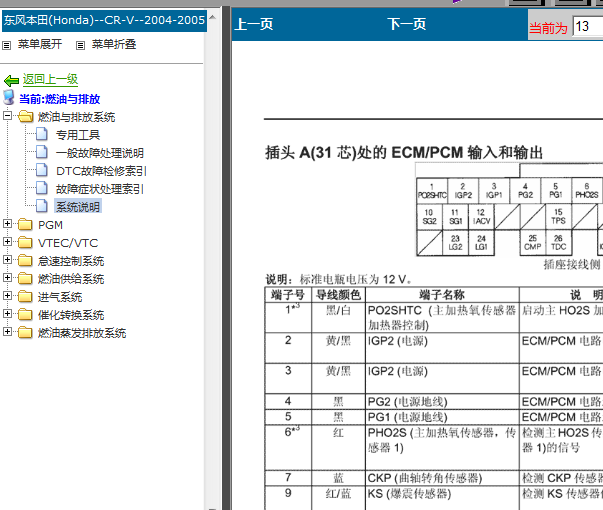Image resolution: width=603 pixels, height=510 pixels.
Task: Click the 端子名称 column header
Action: pos(442,295)
